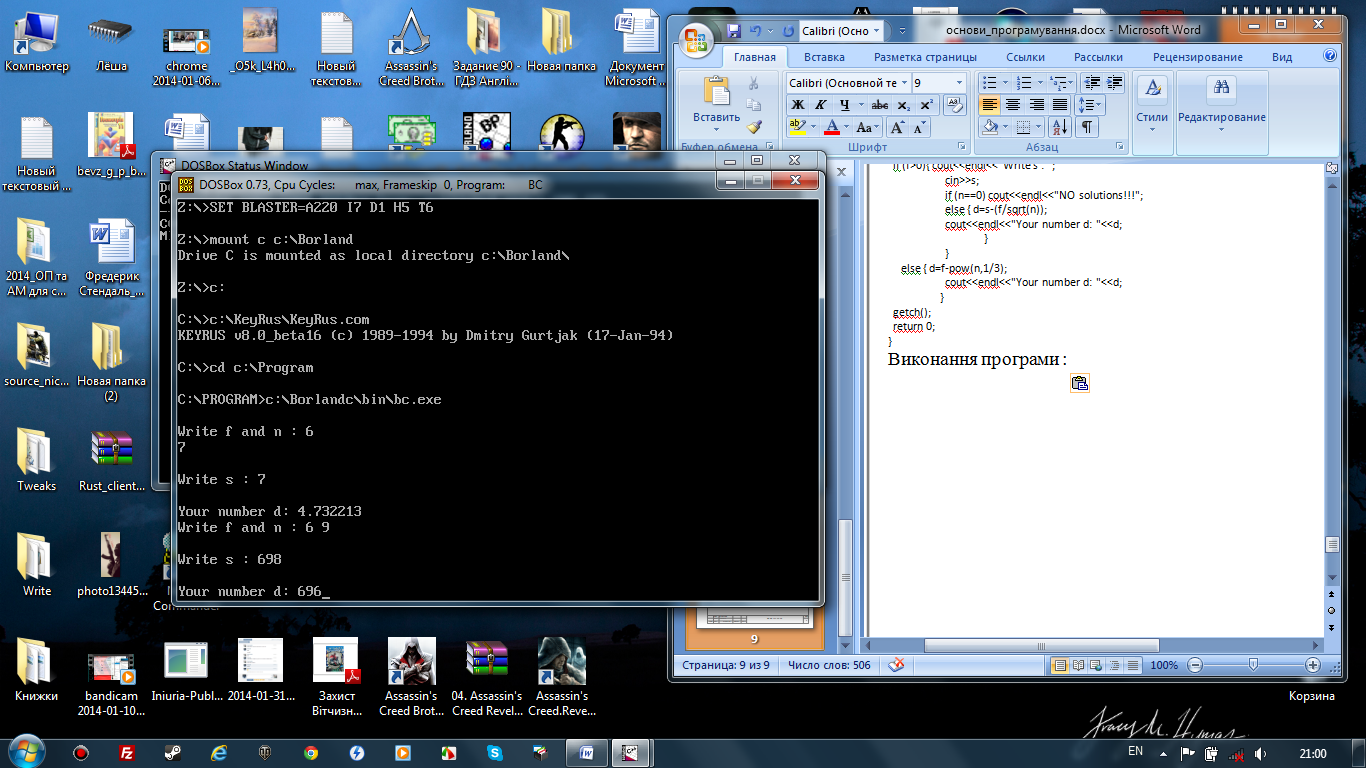The width and height of the screenshot is (1366, 768).
Task: Click the volume speaker tray icon
Action: [x=1260, y=753]
